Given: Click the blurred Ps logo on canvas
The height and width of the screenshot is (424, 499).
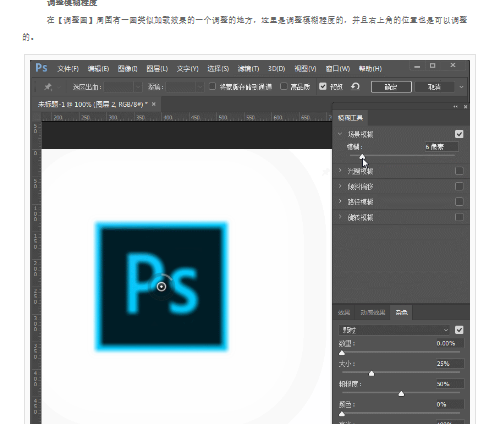Looking at the screenshot, I should pyautogui.click(x=162, y=286).
